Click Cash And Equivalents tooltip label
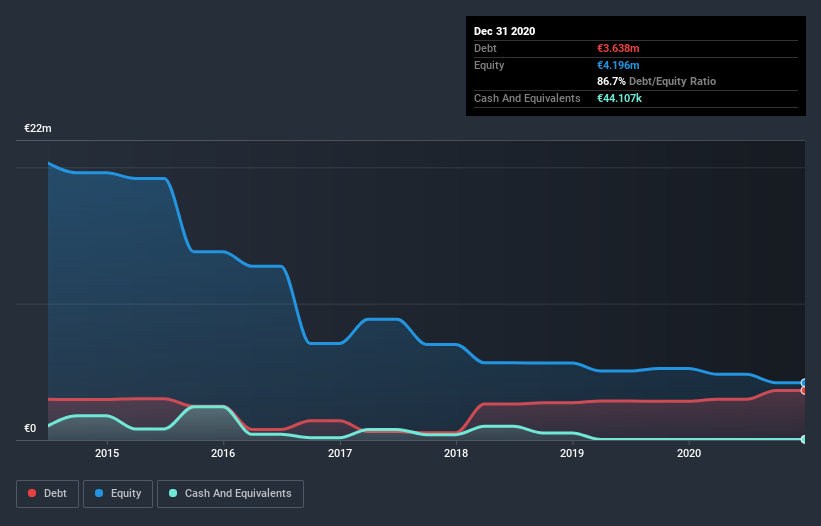Viewport: 821px width, 526px height. coord(527,98)
